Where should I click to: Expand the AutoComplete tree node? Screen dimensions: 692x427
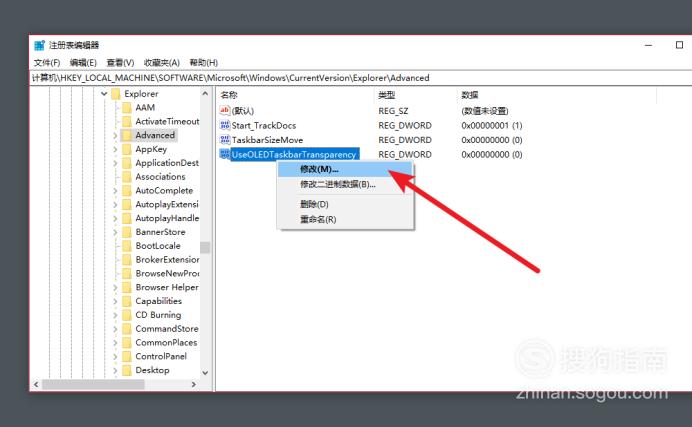(x=116, y=191)
